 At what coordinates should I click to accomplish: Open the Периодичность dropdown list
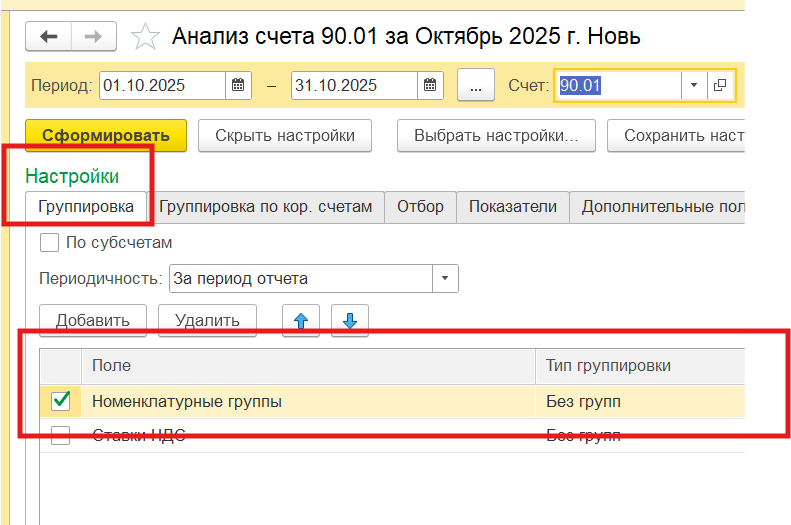[x=445, y=278]
